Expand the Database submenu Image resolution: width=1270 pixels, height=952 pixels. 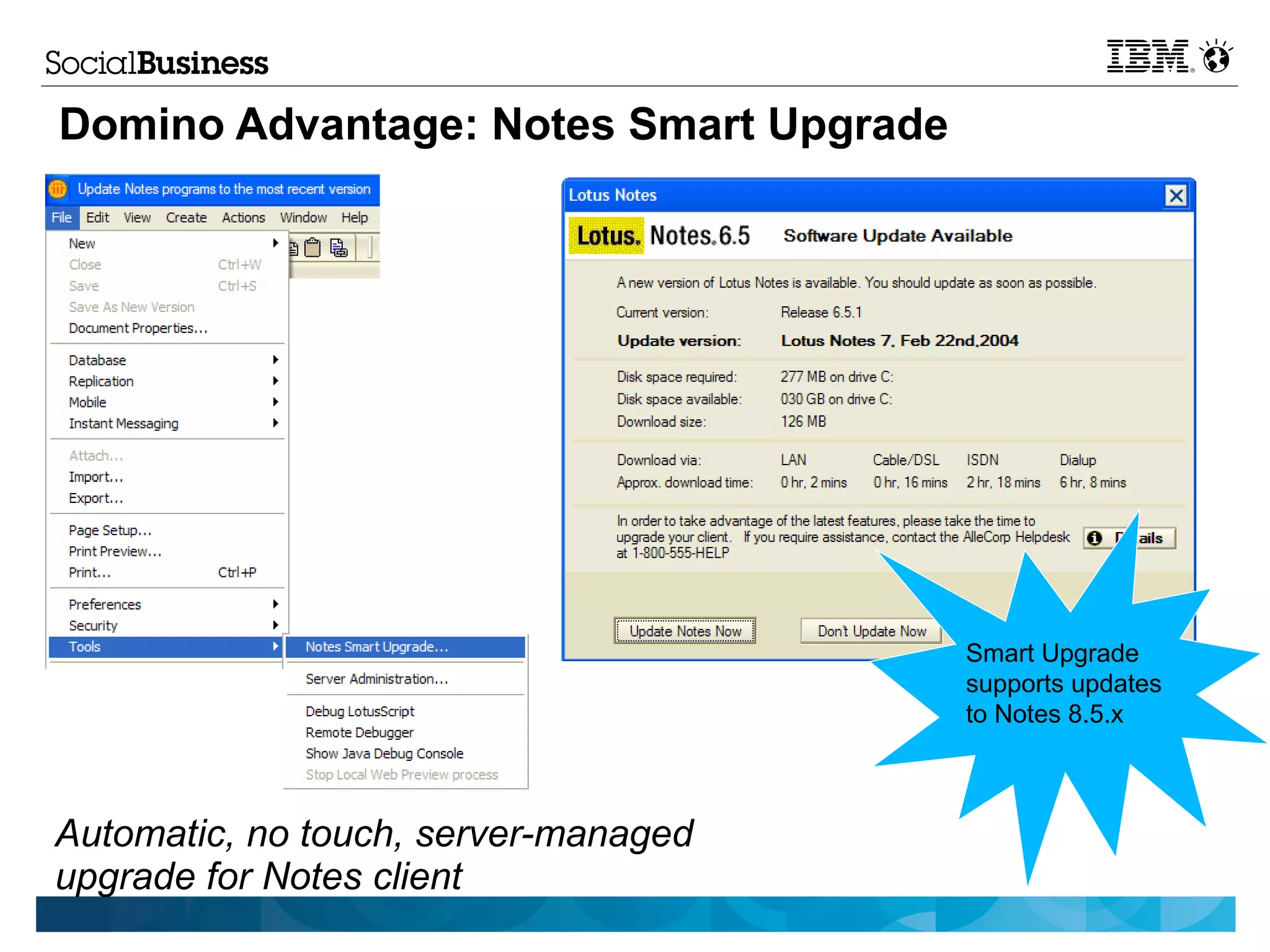[167, 360]
